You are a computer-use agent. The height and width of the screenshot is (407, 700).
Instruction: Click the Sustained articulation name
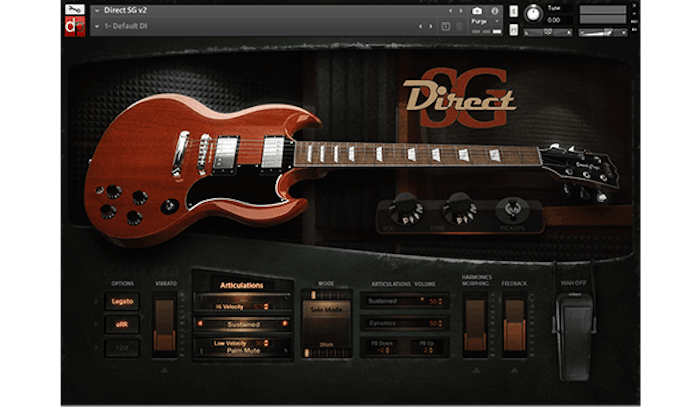coord(243,324)
